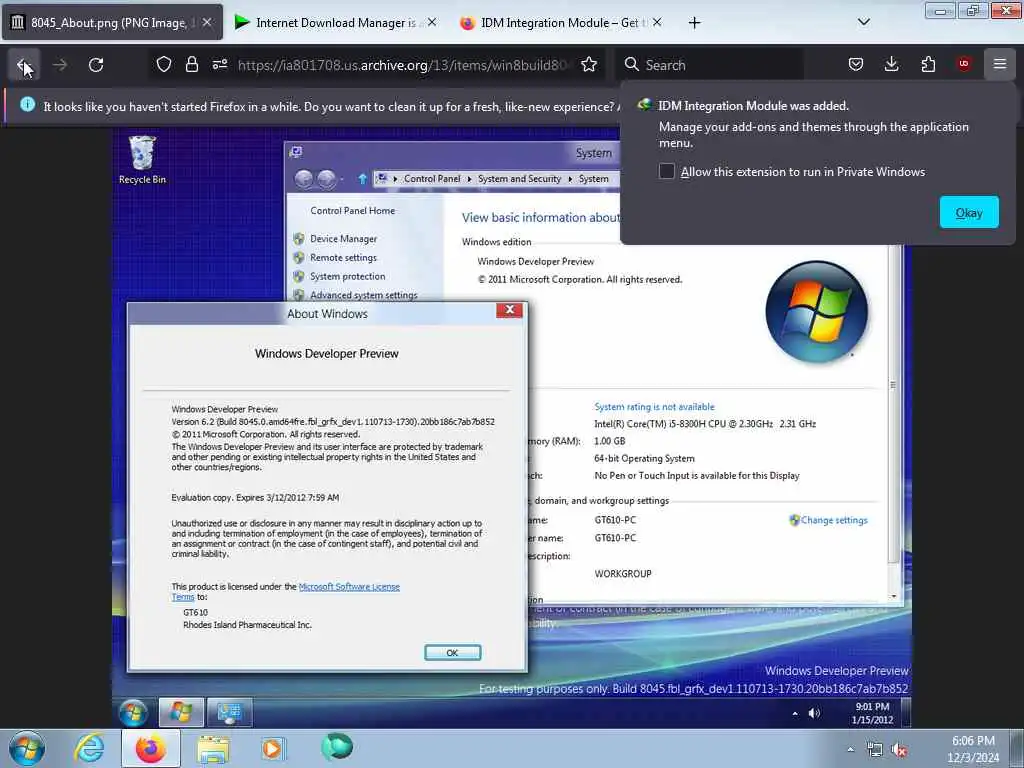This screenshot has width=1024, height=768.
Task: Reload the current page
Action: (x=96, y=65)
